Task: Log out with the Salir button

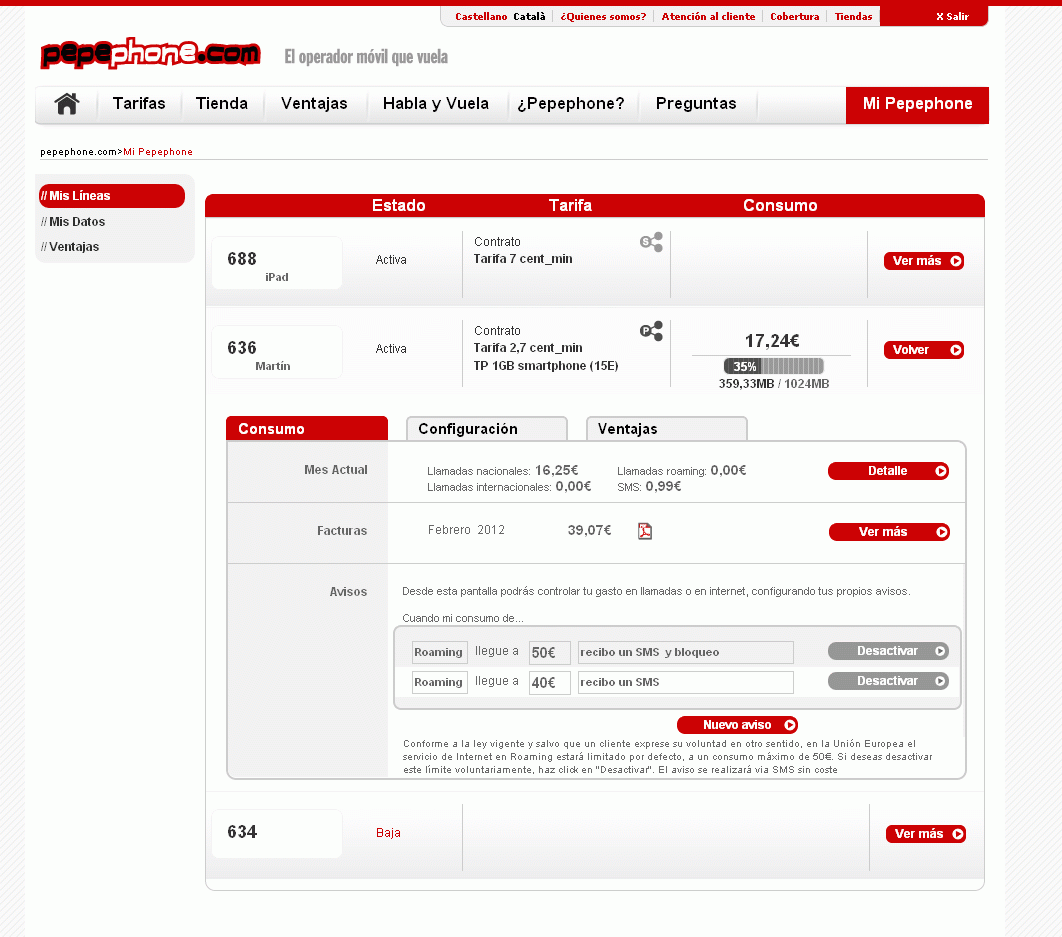Action: point(952,16)
